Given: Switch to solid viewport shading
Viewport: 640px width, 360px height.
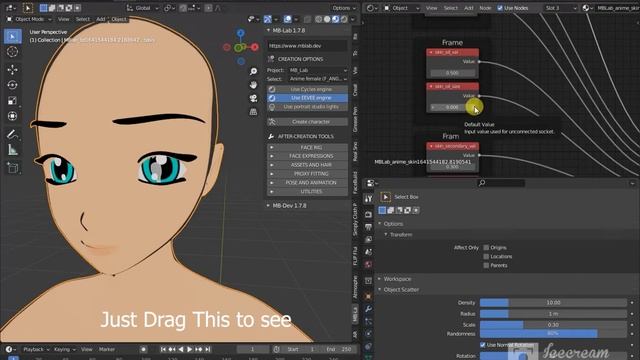Looking at the screenshot, I should click(x=327, y=19).
